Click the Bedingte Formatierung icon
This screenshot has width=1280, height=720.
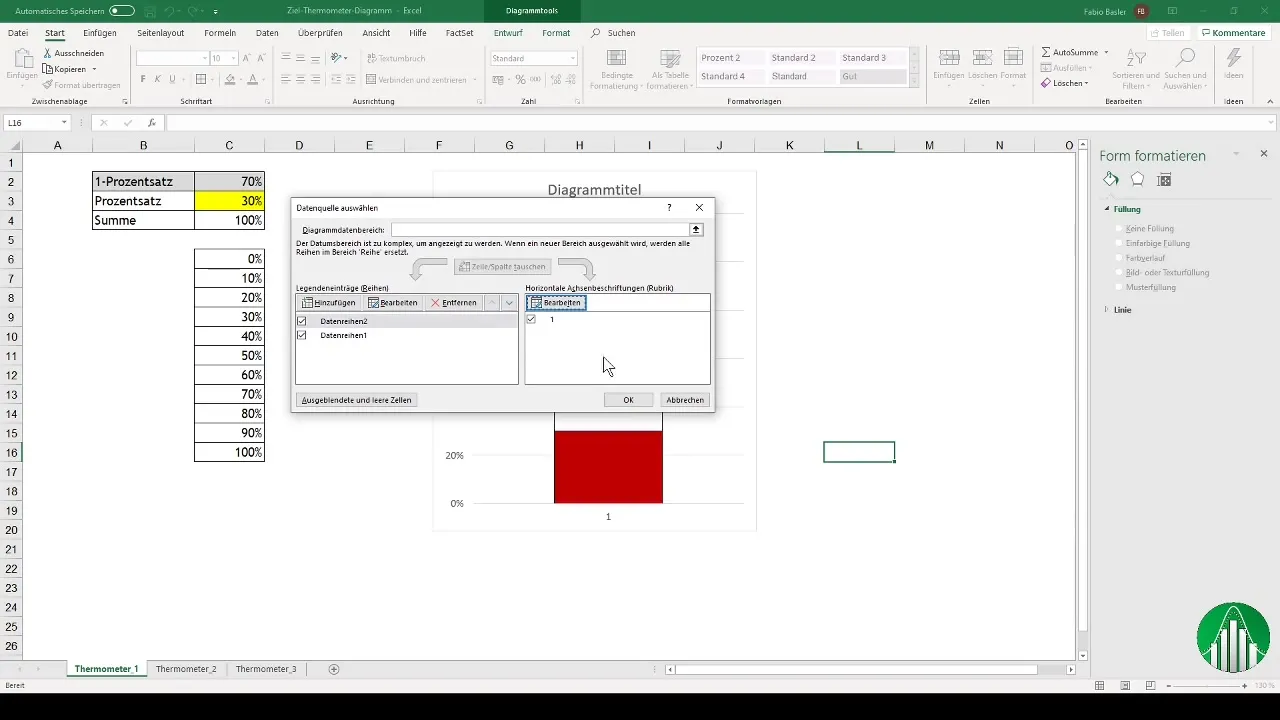tap(617, 58)
